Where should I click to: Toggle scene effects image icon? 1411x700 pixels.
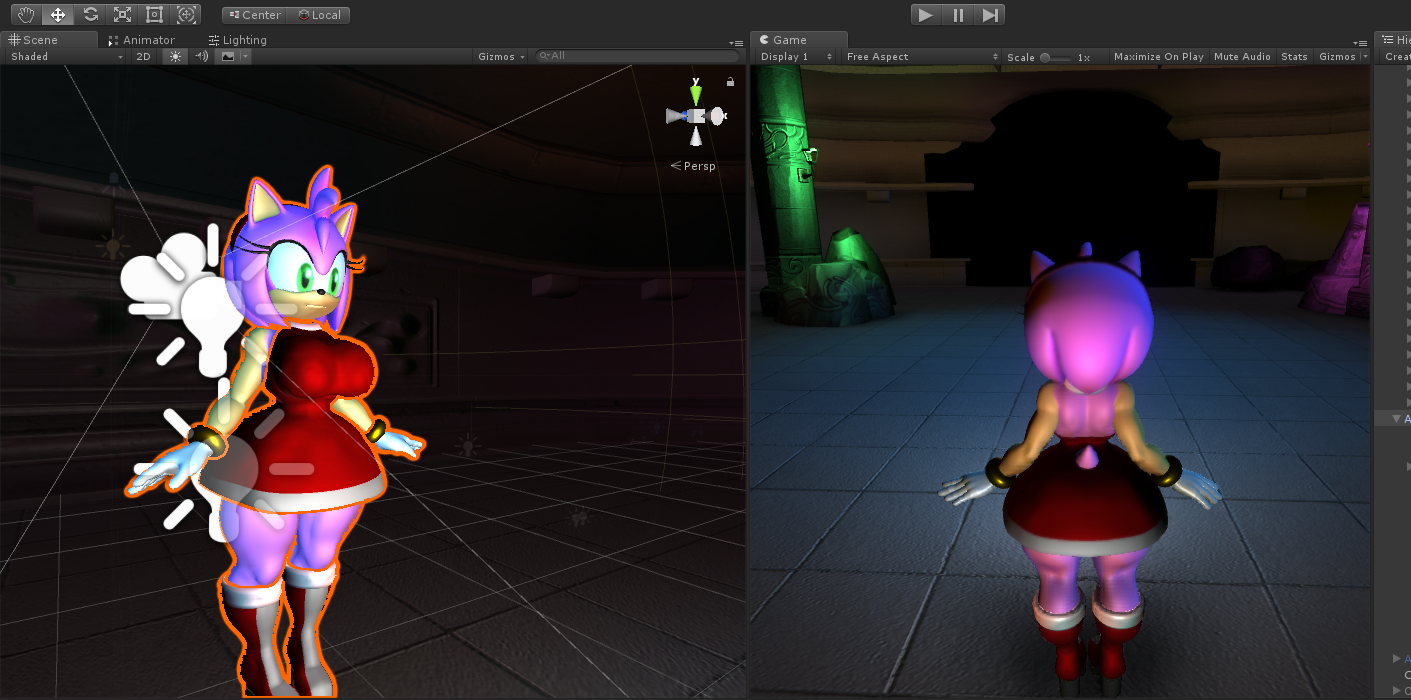228,57
